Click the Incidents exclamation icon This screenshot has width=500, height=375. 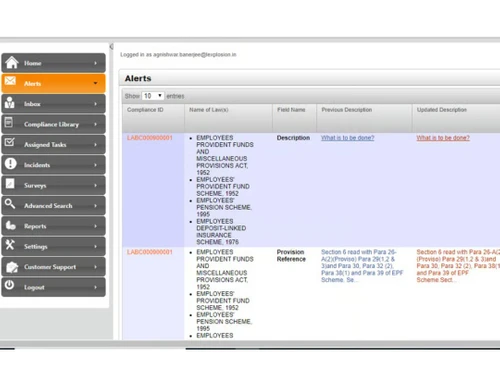(x=11, y=163)
